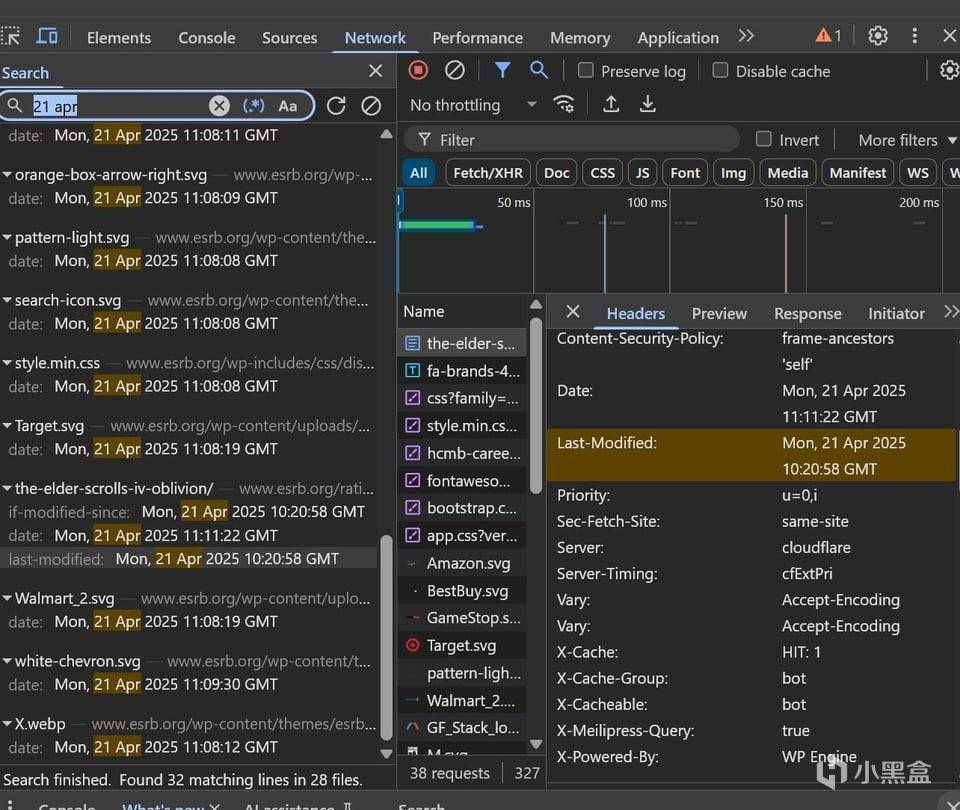Screen dimensions: 960x810
Task: Import HAR file with upload icon
Action: pyautogui.click(x=611, y=105)
